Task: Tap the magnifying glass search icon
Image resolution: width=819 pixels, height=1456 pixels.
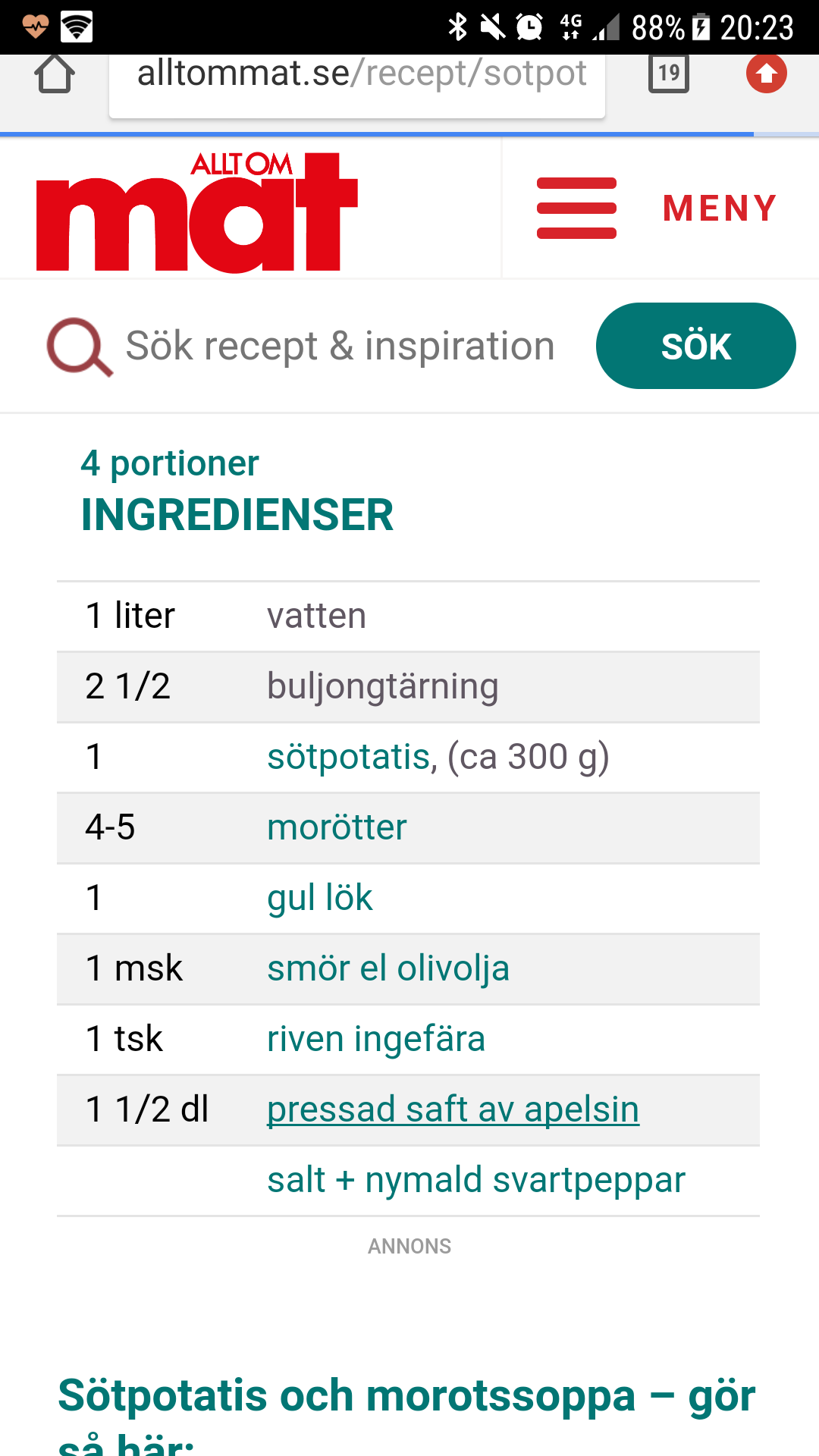Action: point(80,347)
